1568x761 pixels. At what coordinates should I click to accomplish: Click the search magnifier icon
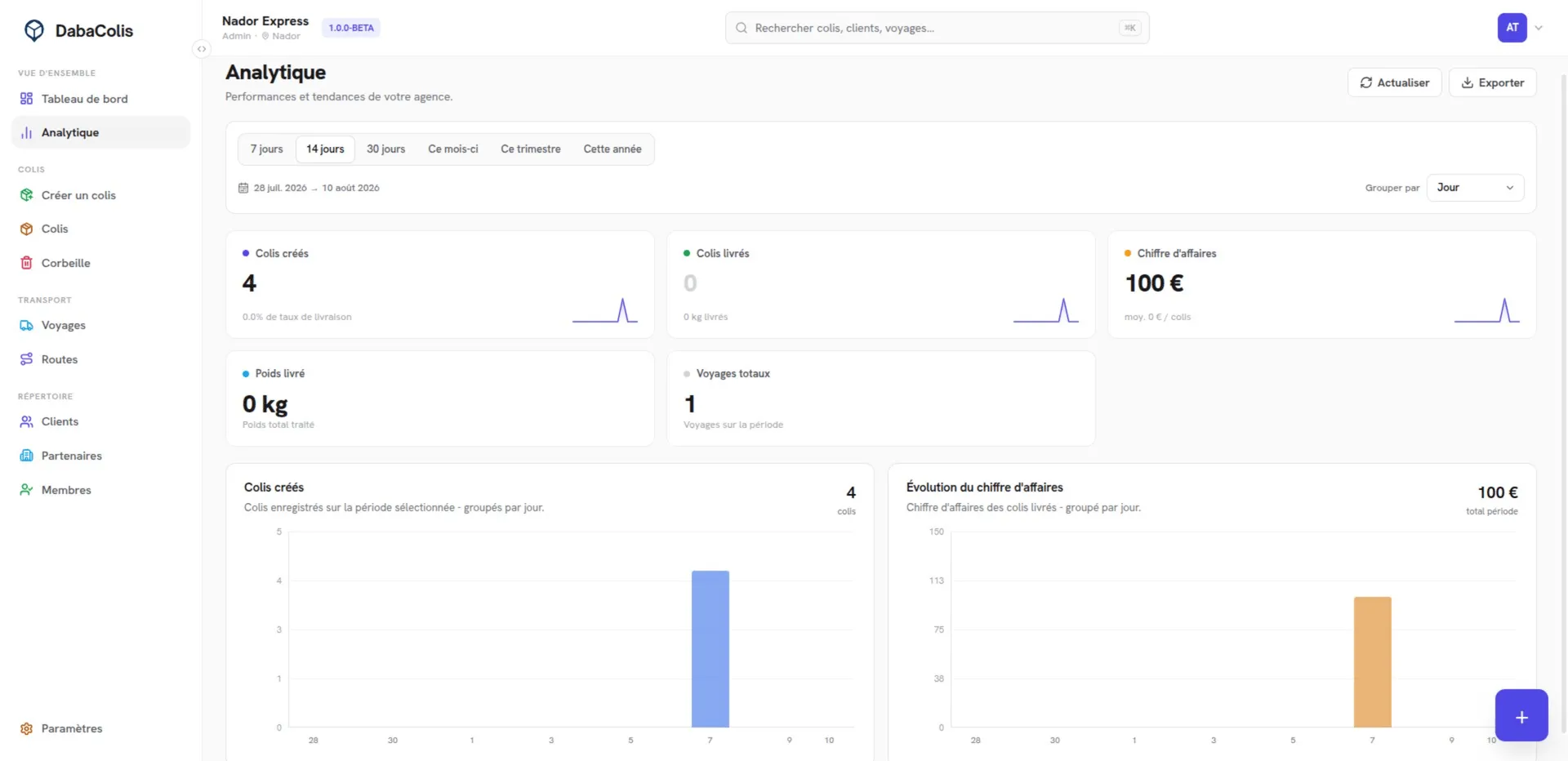click(x=742, y=28)
